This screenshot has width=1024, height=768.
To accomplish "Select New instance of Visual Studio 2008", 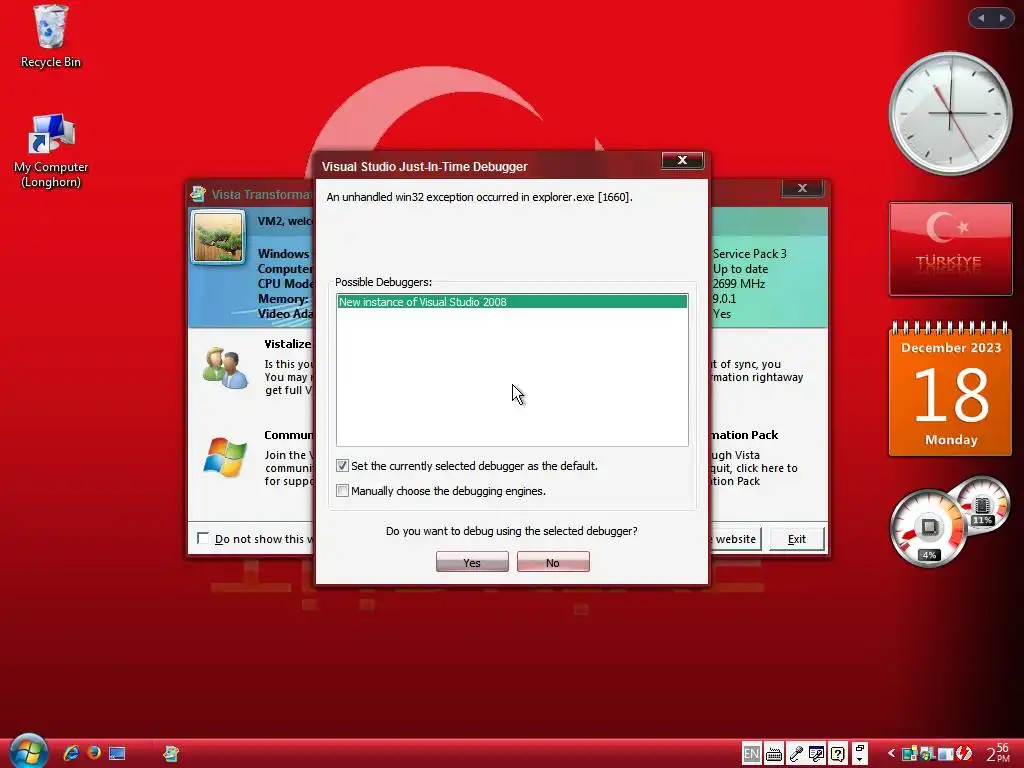I will pos(512,302).
